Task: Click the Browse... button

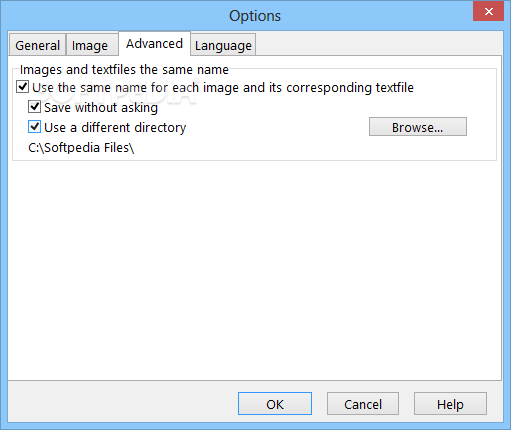Action: [x=418, y=127]
